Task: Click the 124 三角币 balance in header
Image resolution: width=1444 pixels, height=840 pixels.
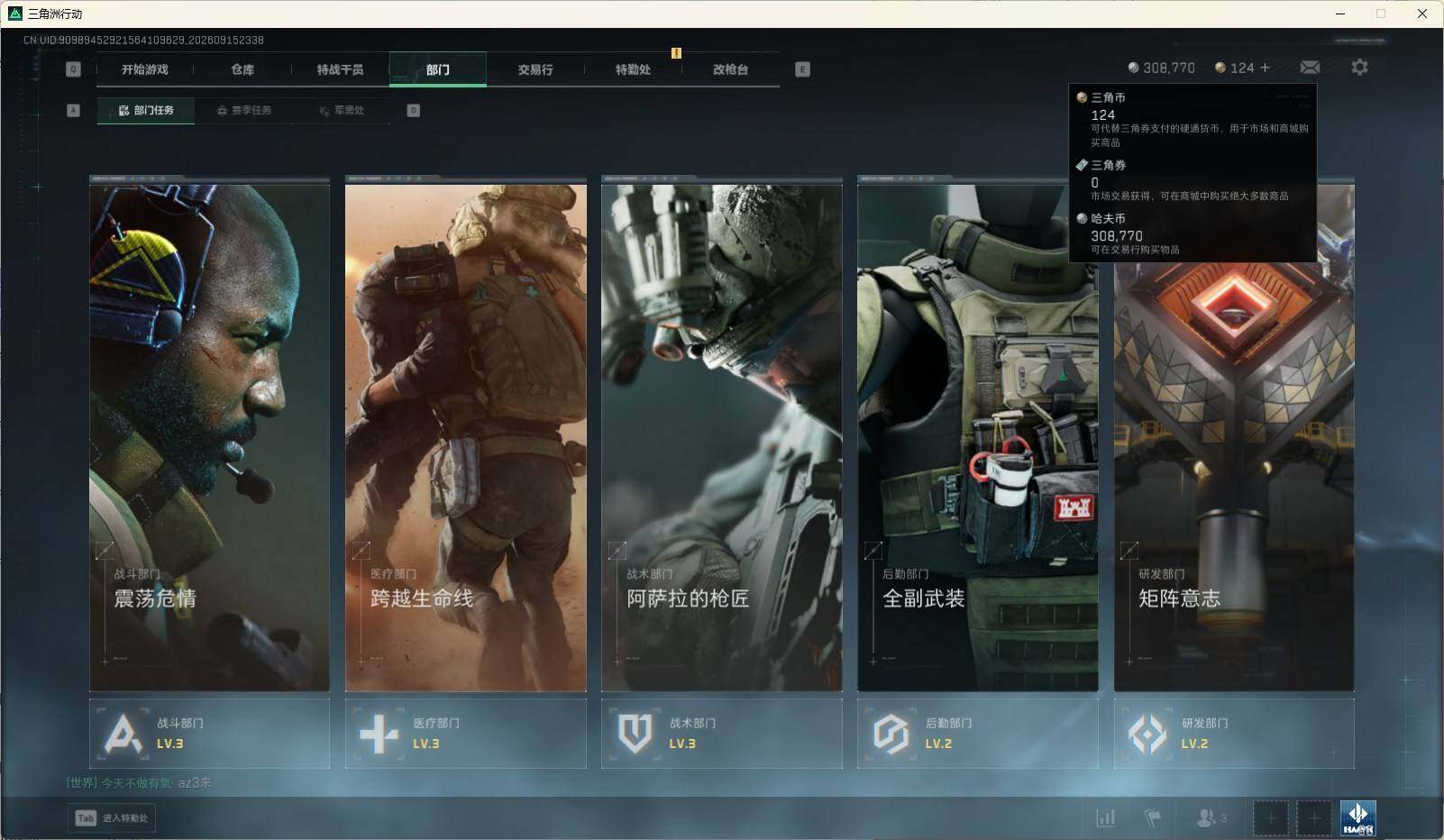Action: 1242,68
